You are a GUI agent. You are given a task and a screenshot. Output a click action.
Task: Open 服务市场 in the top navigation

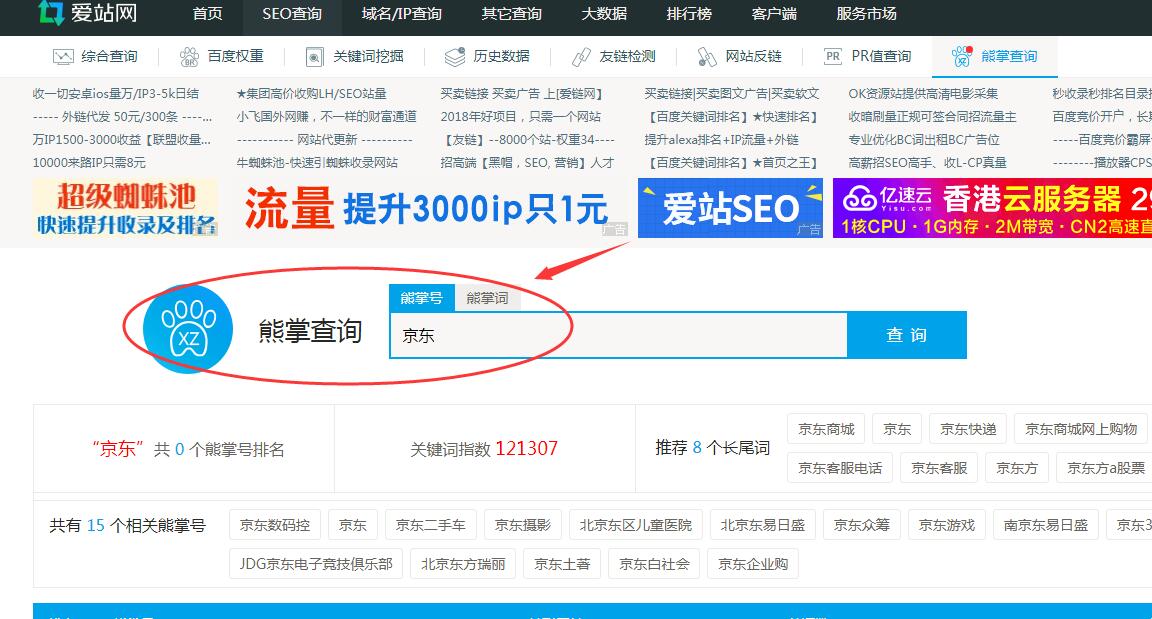point(866,14)
